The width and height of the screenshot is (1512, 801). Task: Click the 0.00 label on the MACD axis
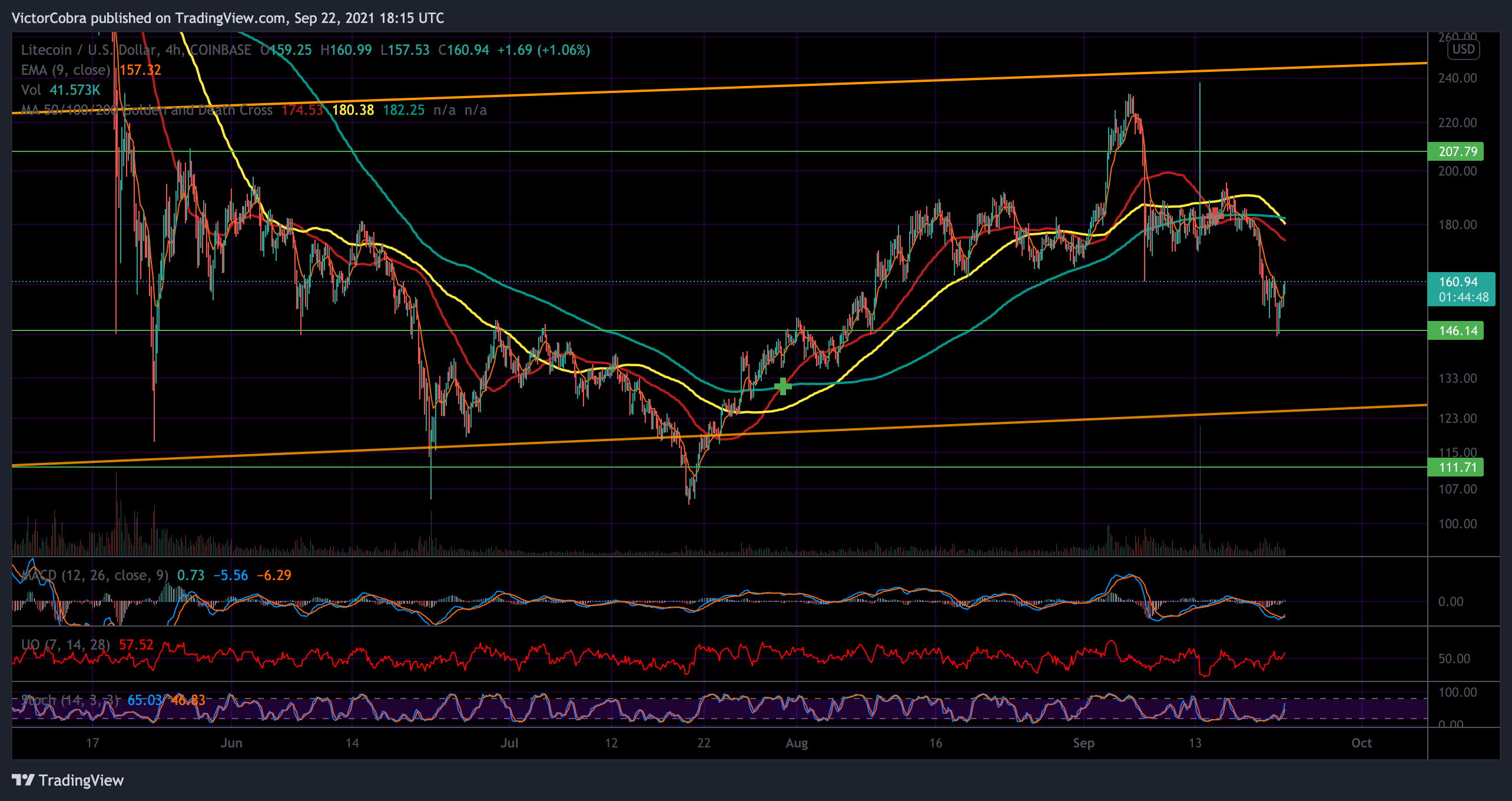[1450, 602]
